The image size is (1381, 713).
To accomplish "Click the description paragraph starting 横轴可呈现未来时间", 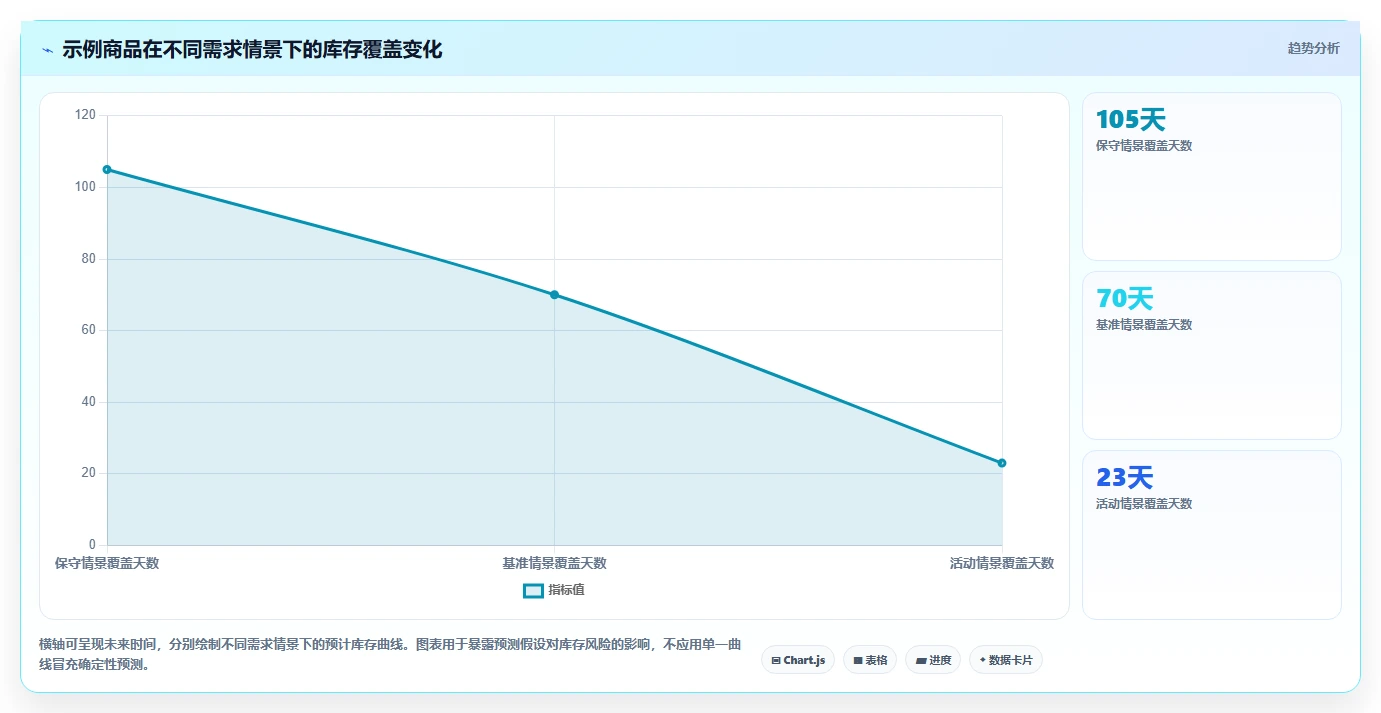I will point(390,654).
